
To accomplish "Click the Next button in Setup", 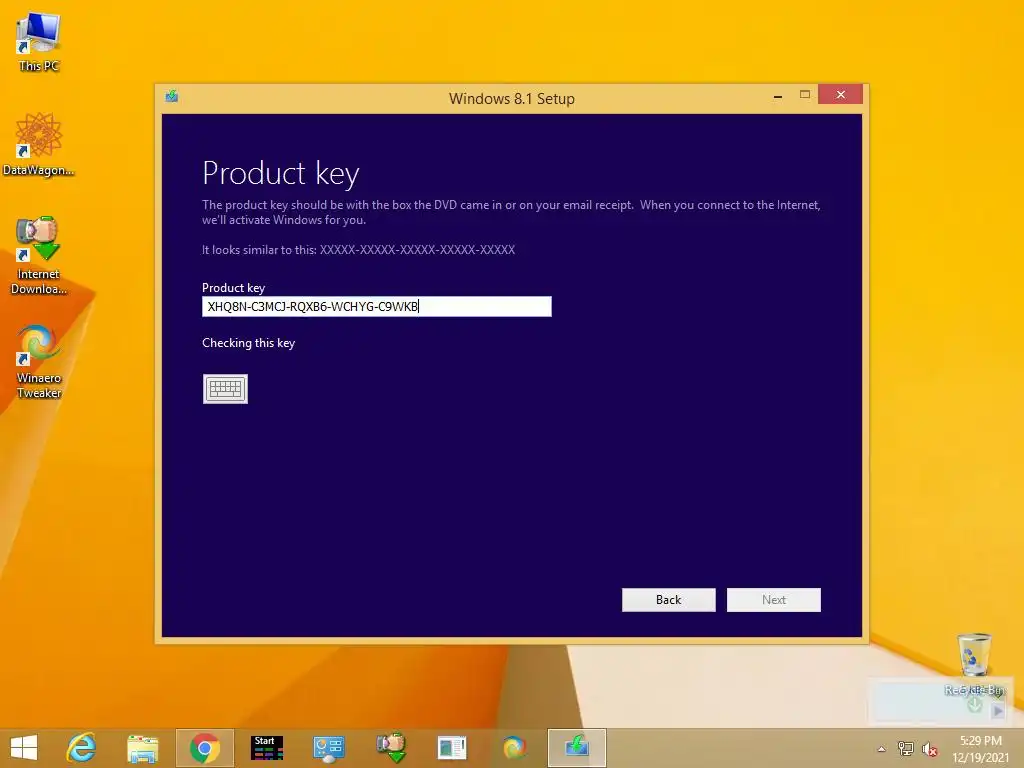I will tap(774, 600).
